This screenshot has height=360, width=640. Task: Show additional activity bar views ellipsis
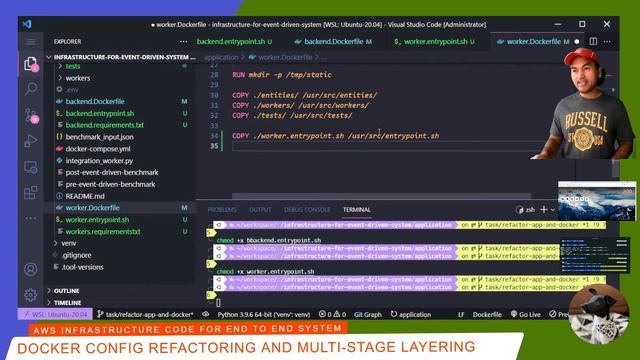click(x=31, y=218)
